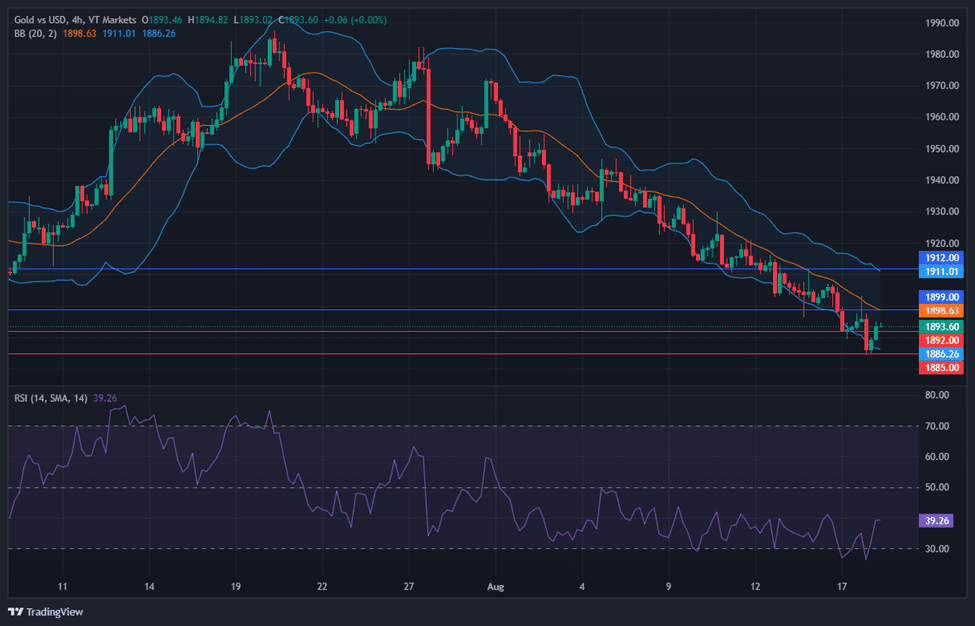Click the blue 1912.00 price label
The width and height of the screenshot is (975, 626).
tap(940, 258)
